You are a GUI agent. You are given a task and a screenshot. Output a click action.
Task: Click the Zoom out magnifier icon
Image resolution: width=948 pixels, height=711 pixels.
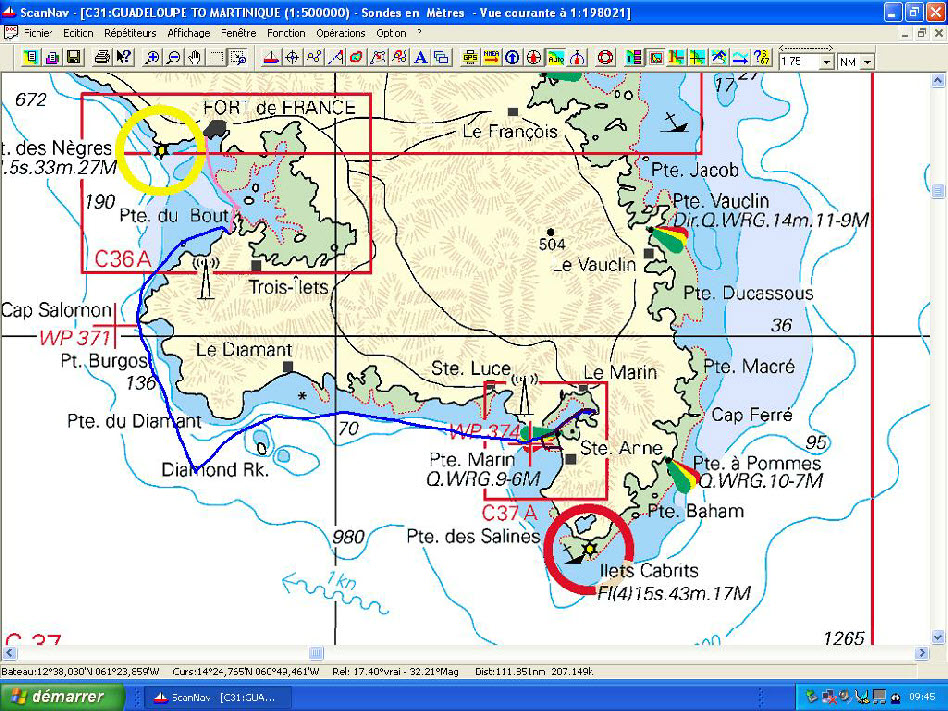(x=174, y=57)
